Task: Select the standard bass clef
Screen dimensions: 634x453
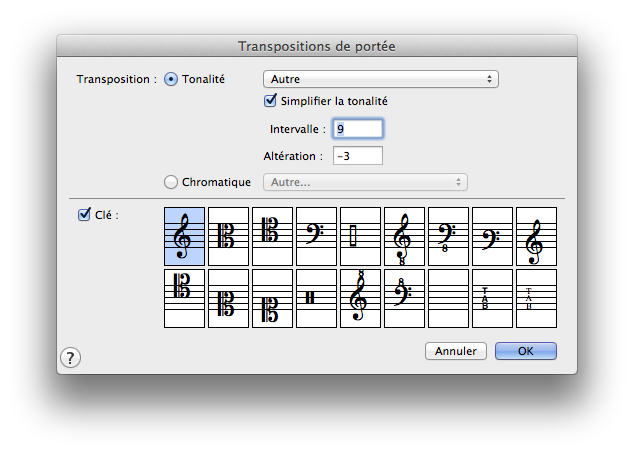Action: point(316,236)
